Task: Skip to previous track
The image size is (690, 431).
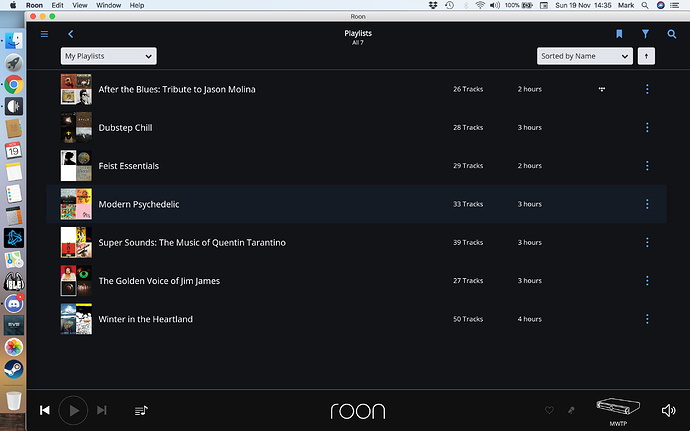Action: 44,410
